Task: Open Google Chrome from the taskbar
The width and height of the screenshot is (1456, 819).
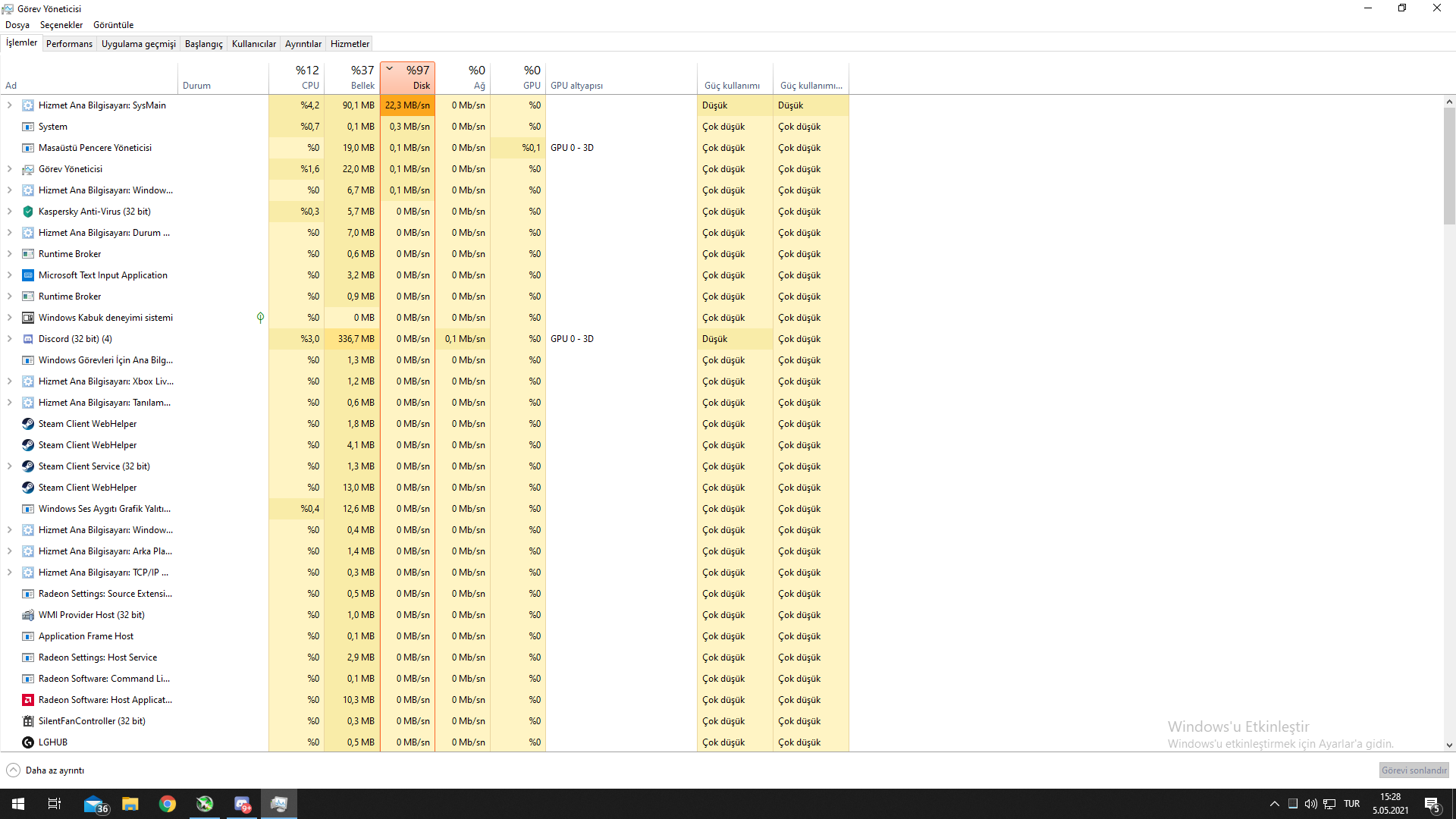Action: (168, 804)
